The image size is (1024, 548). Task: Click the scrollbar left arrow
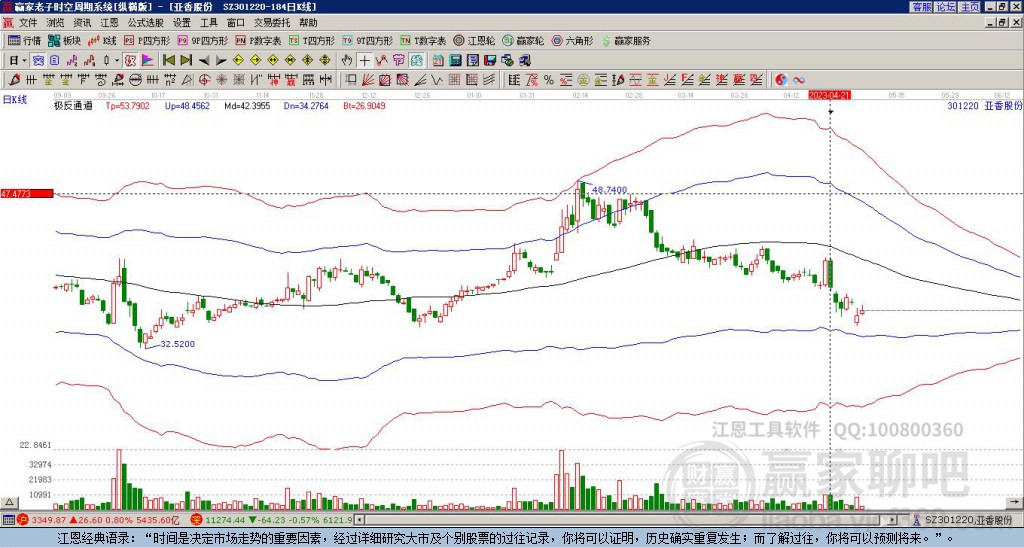[x=359, y=520]
